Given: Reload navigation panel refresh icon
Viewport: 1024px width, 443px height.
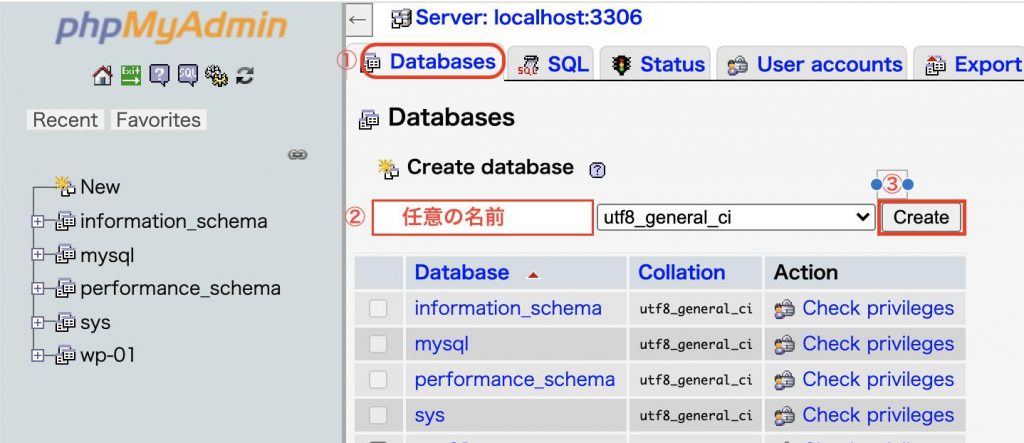Looking at the screenshot, I should [245, 76].
